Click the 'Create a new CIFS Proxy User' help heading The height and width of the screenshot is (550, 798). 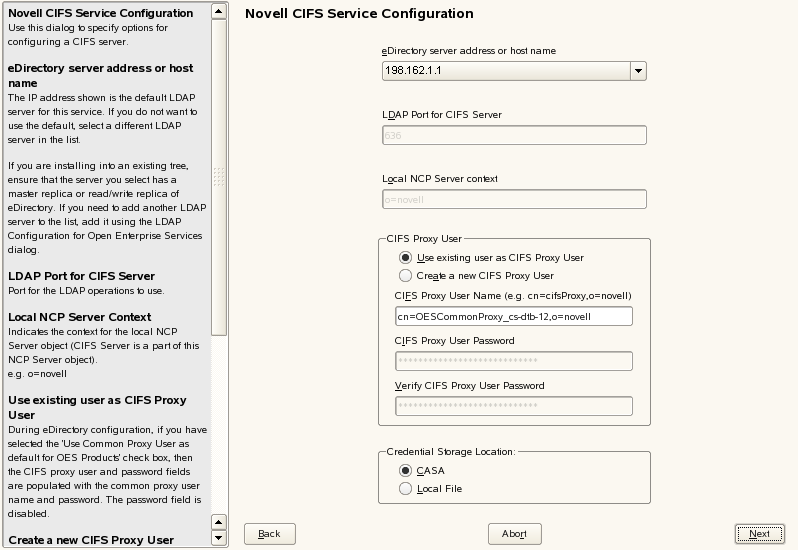(x=91, y=540)
